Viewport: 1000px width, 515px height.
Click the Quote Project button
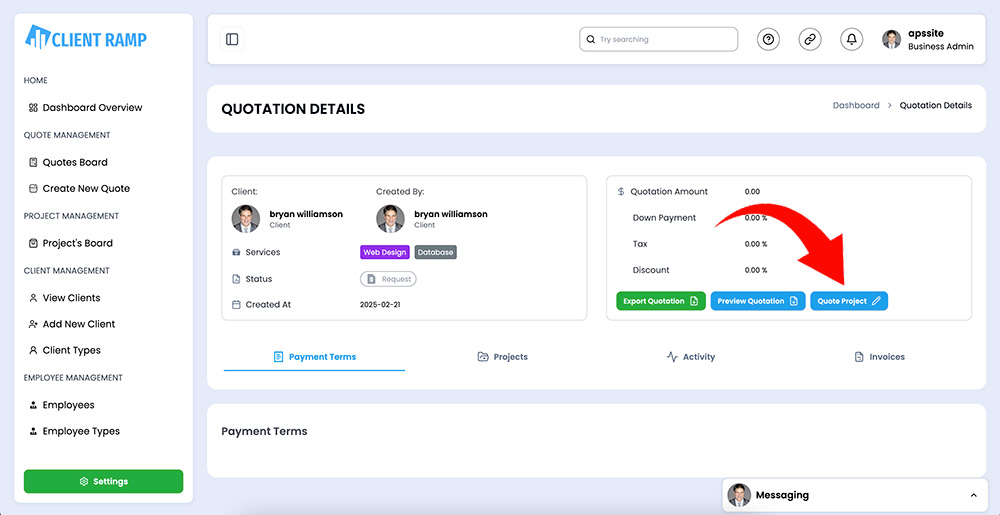[849, 301]
